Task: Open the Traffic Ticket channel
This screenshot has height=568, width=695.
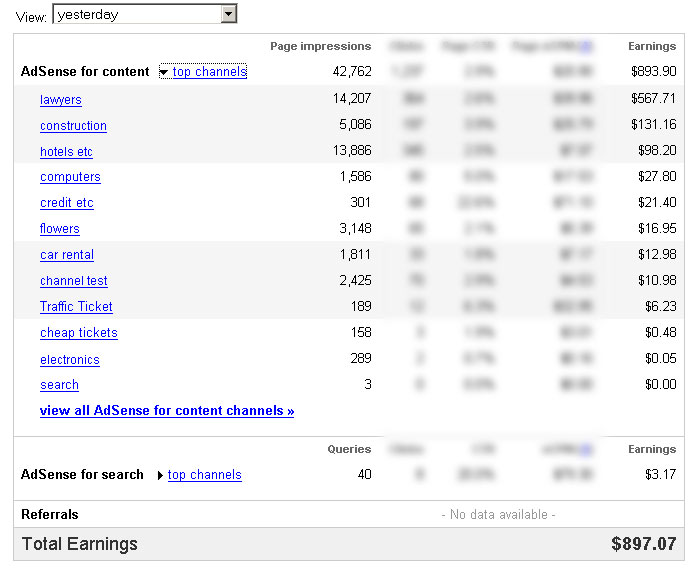Action: click(x=76, y=307)
